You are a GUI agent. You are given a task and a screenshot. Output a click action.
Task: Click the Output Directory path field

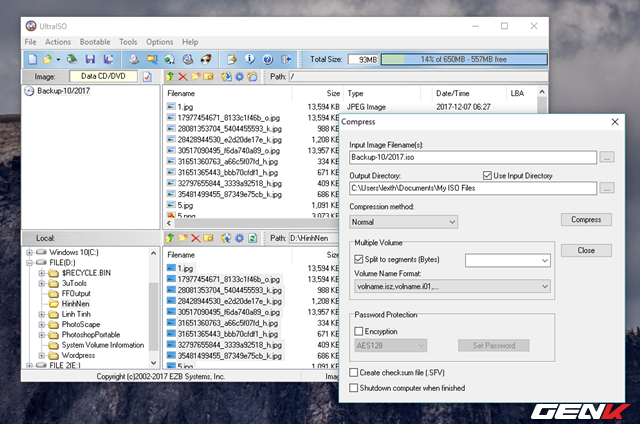coord(473,188)
